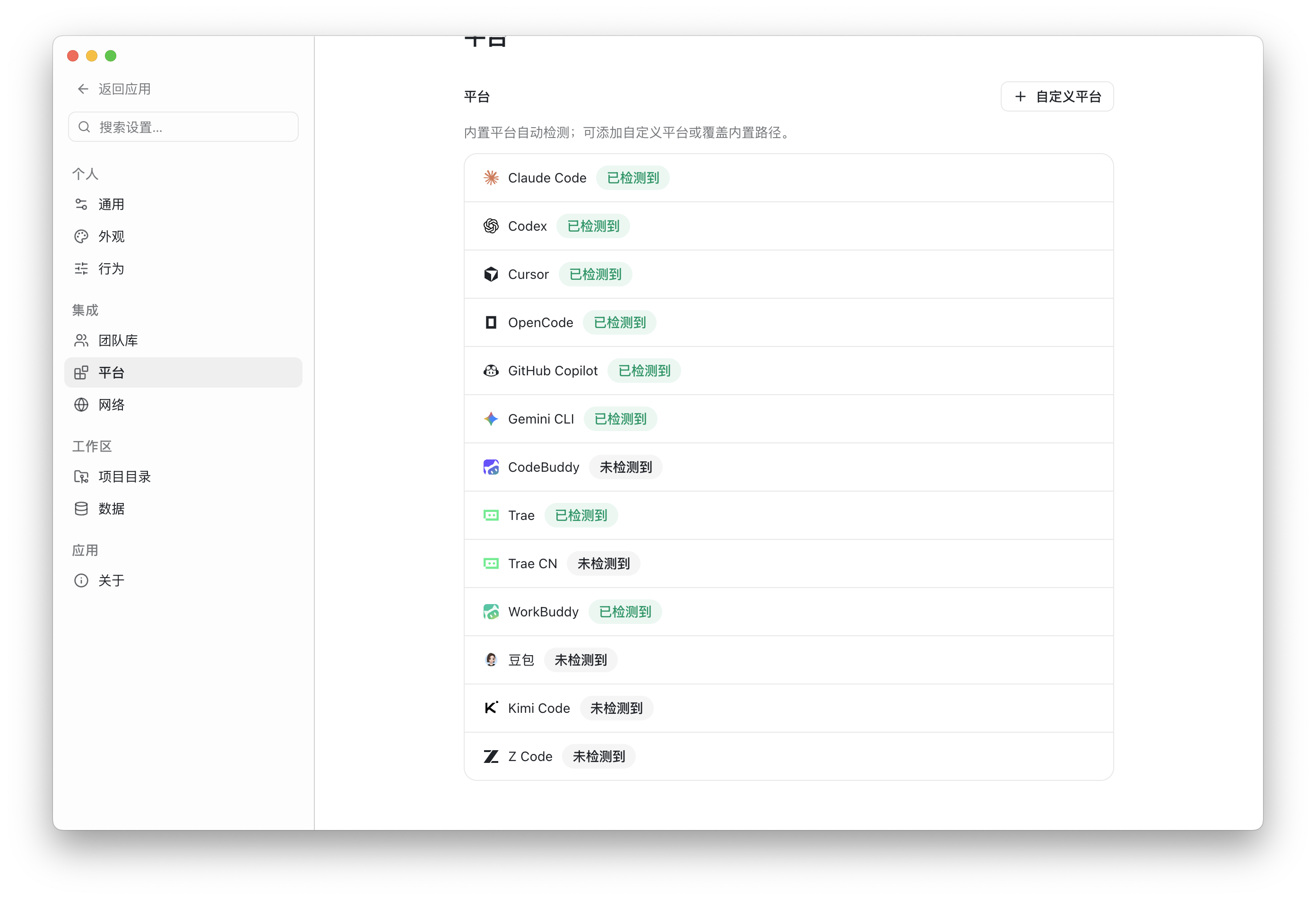Select the Claude Code row label

coord(547,178)
